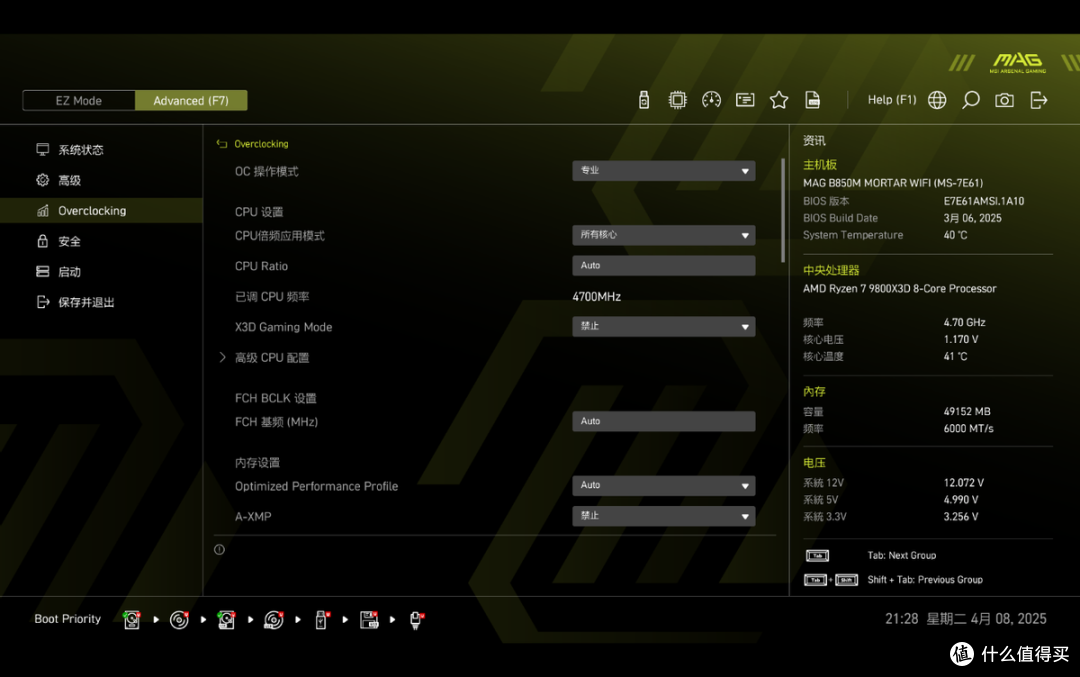This screenshot has width=1080, height=677.
Task: Click the settings list vertical scrollbar
Action: click(x=782, y=210)
